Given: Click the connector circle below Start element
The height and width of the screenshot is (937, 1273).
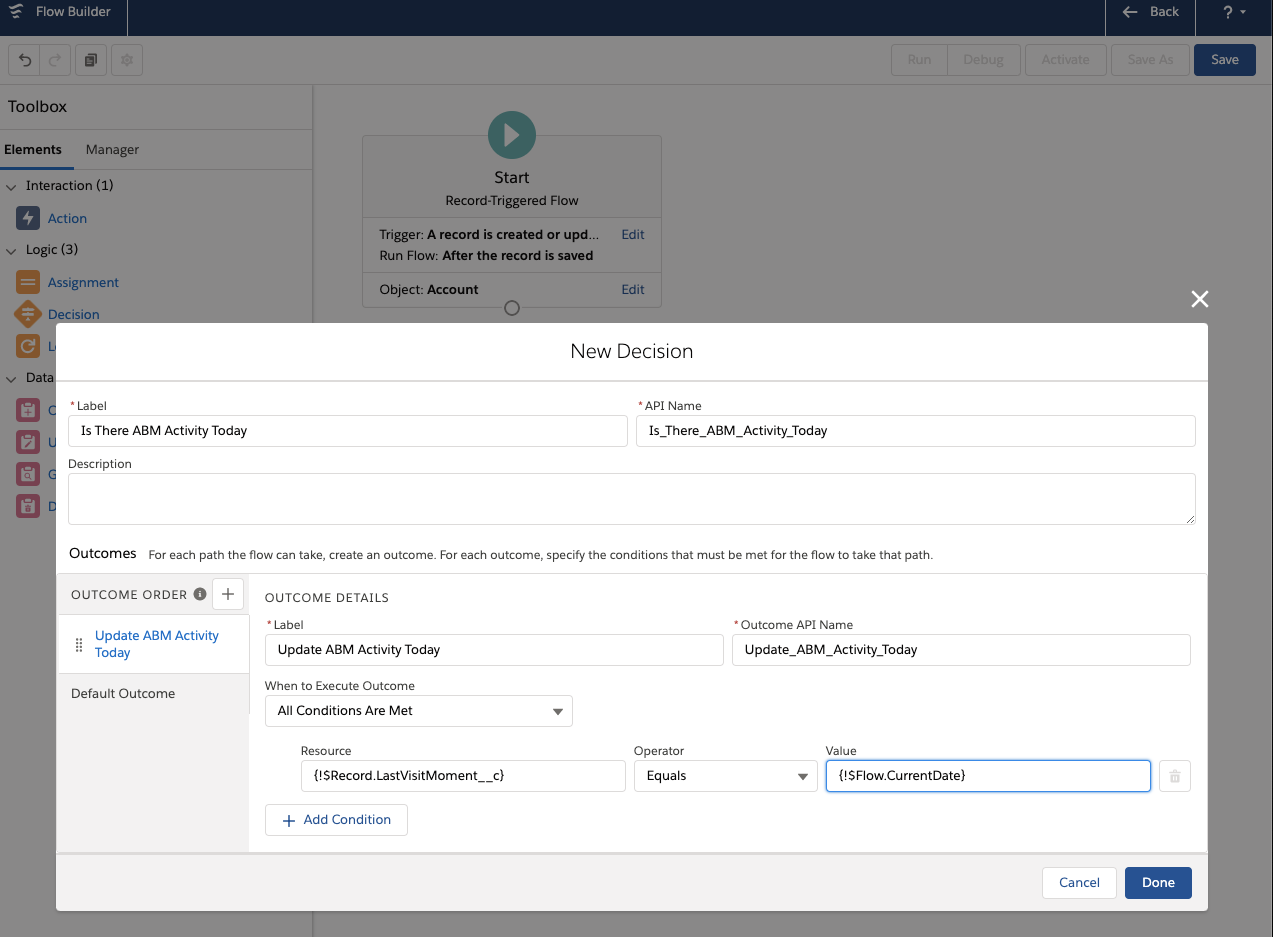Looking at the screenshot, I should (x=512, y=308).
